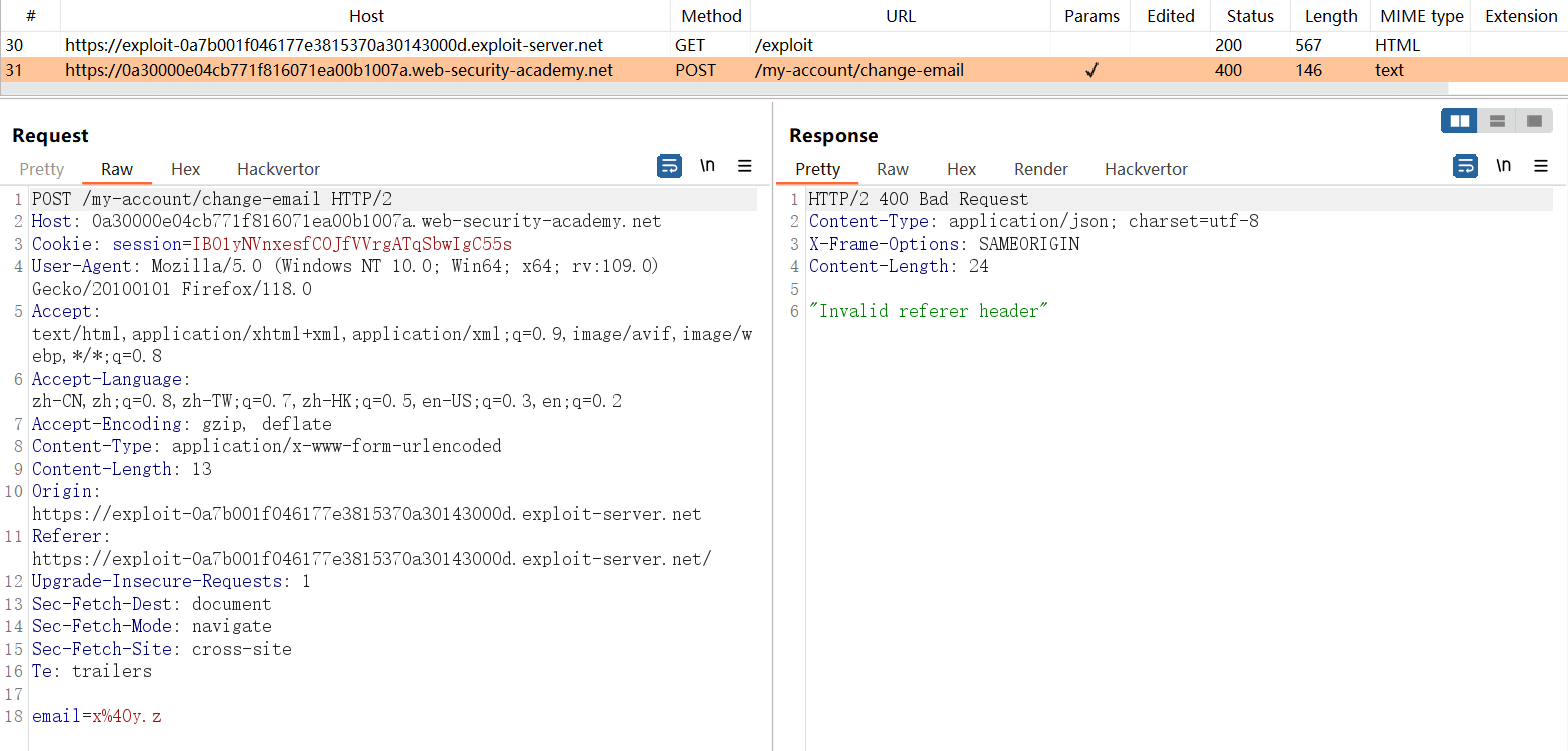Open Request panel hamburger options menu
This screenshot has height=751, width=1568.
click(745, 166)
